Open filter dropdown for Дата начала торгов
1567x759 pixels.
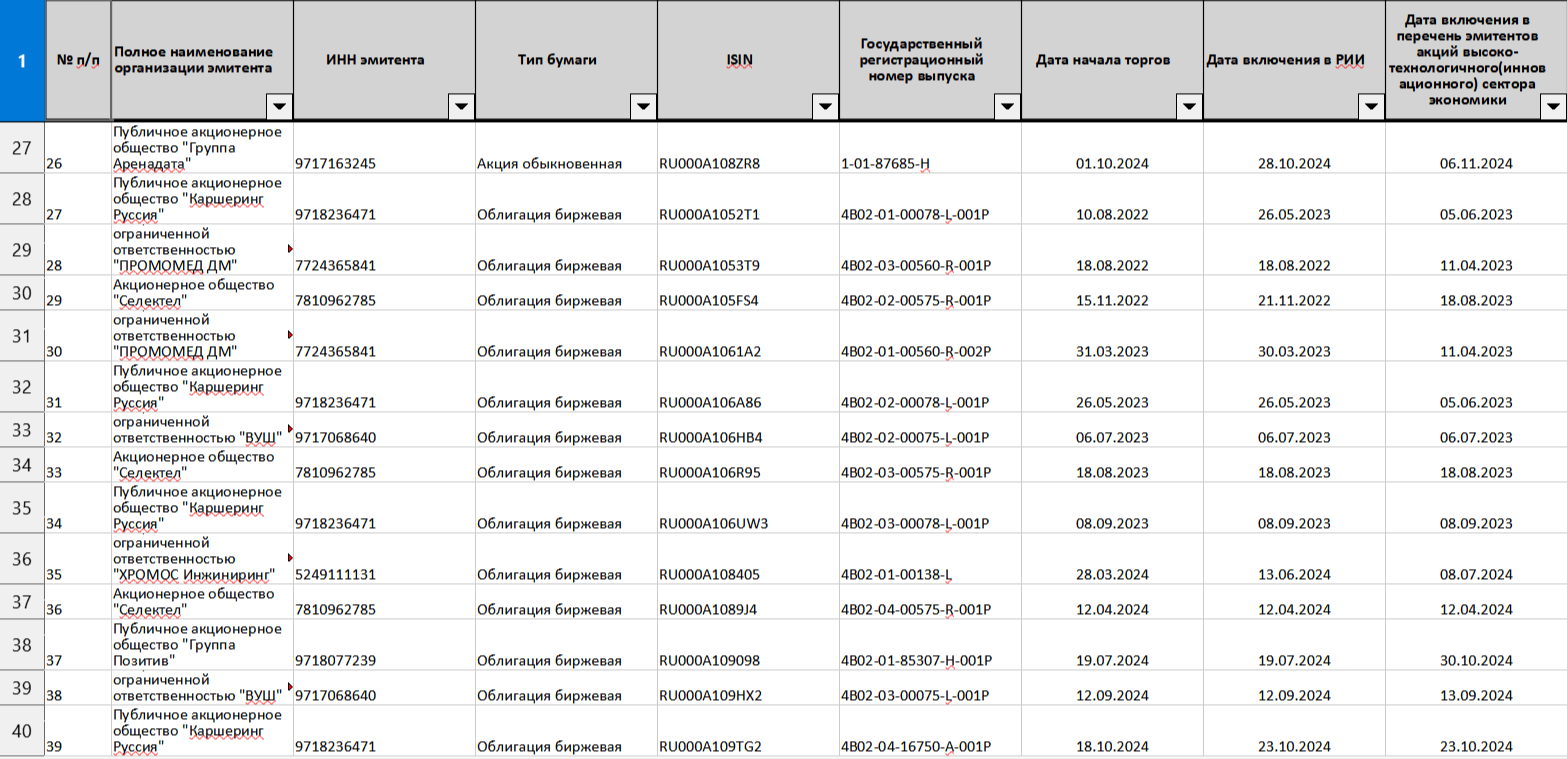coord(1189,106)
